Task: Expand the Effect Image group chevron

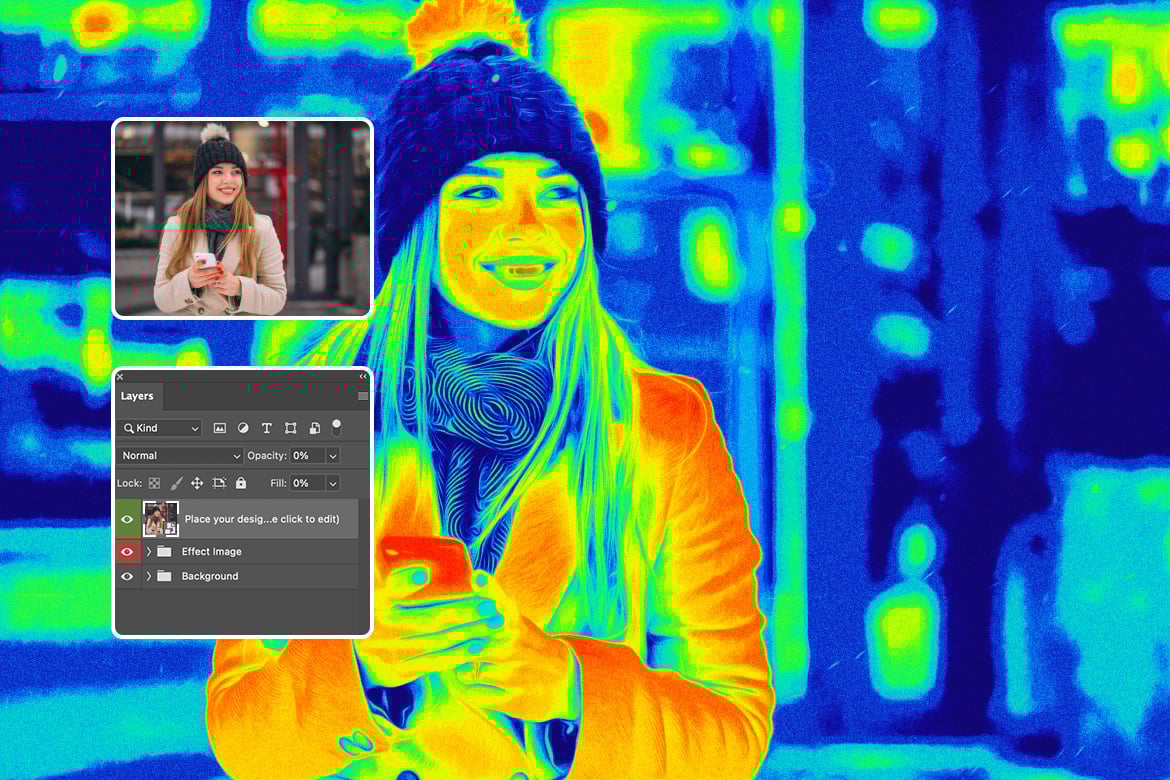Action: (x=148, y=552)
